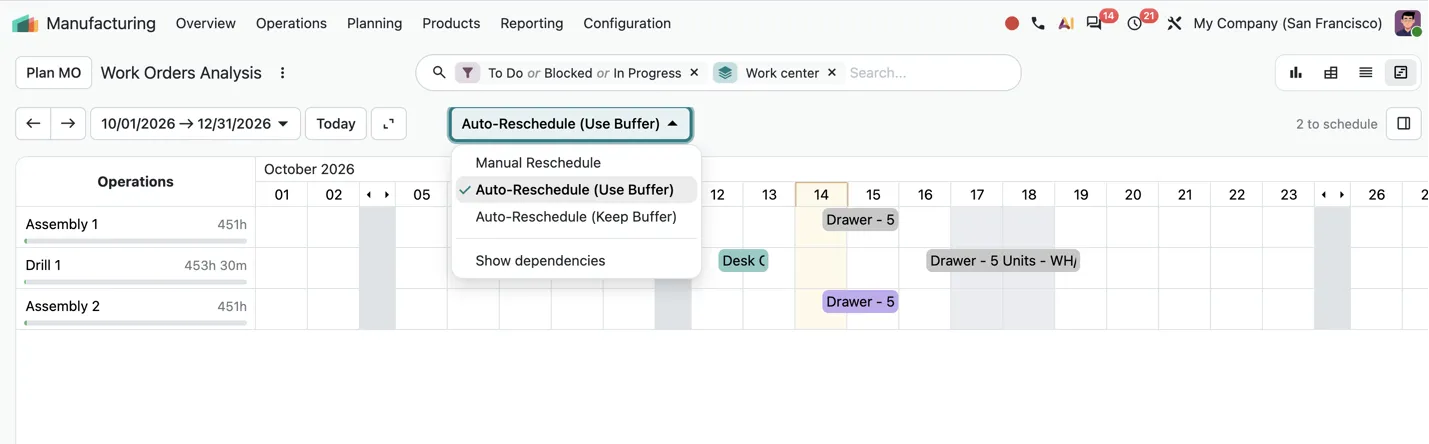Toggle the side panel icon
Viewport: 1429px width, 444px height.
click(1403, 124)
